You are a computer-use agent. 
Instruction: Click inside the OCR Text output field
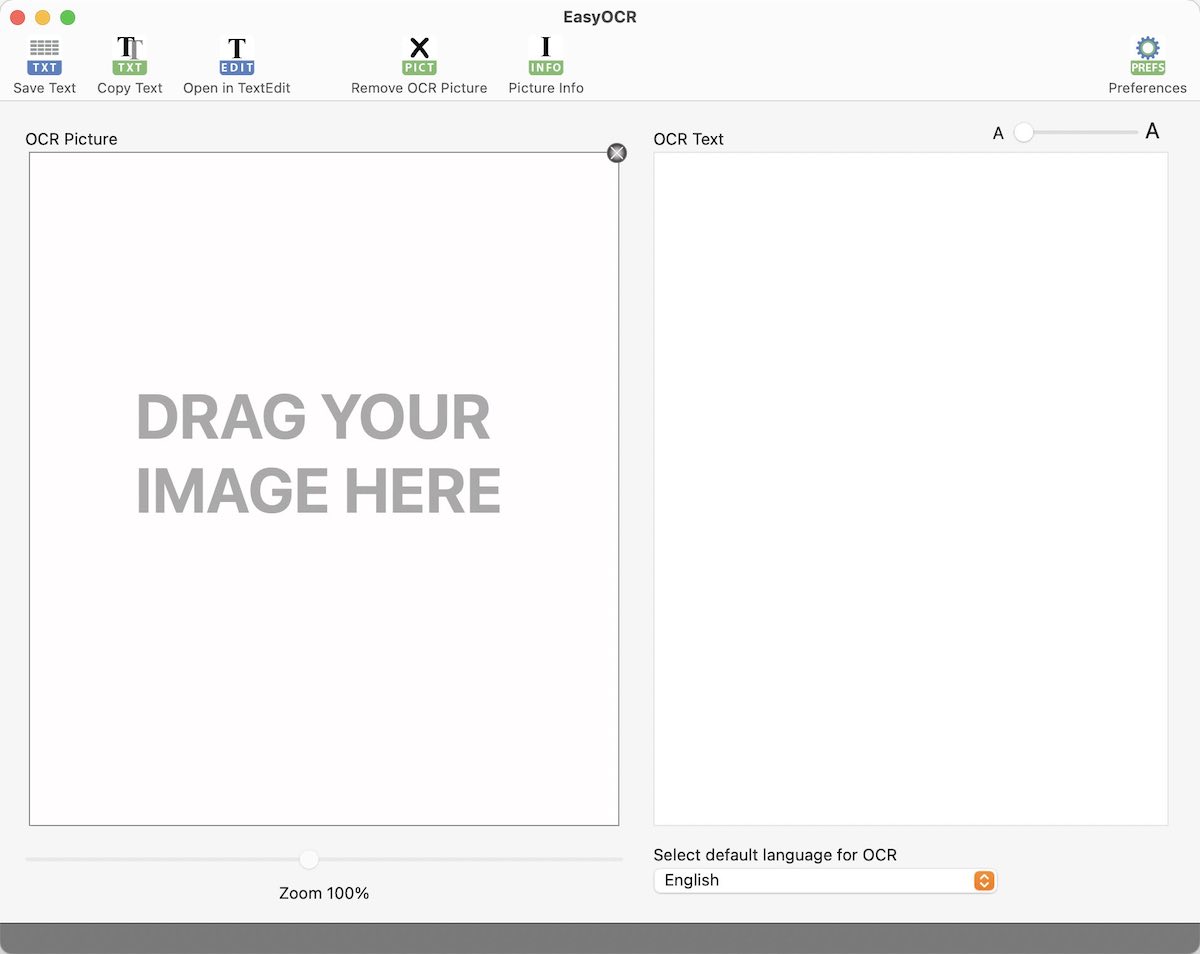(911, 489)
